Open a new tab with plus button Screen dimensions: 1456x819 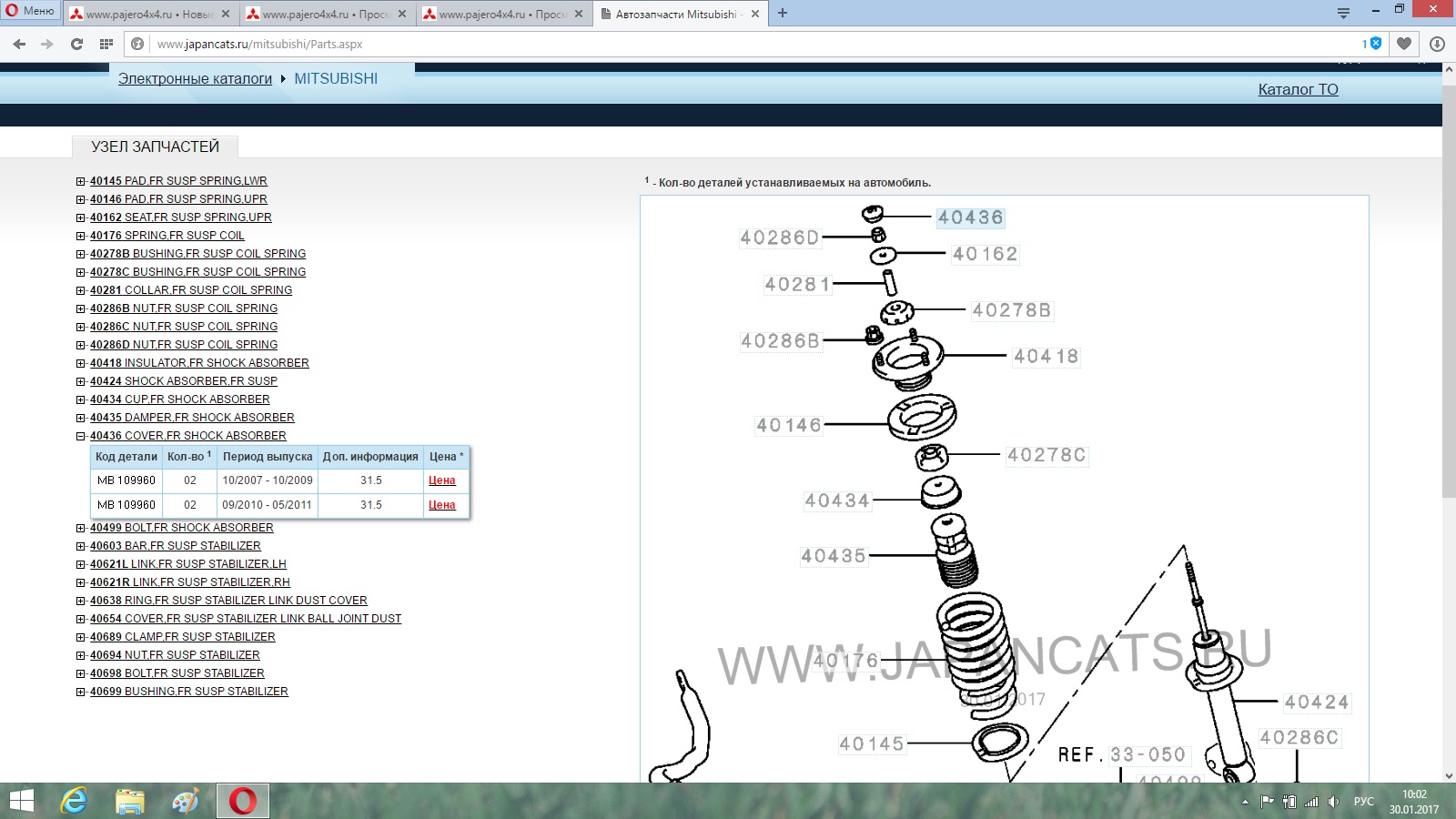point(783,14)
